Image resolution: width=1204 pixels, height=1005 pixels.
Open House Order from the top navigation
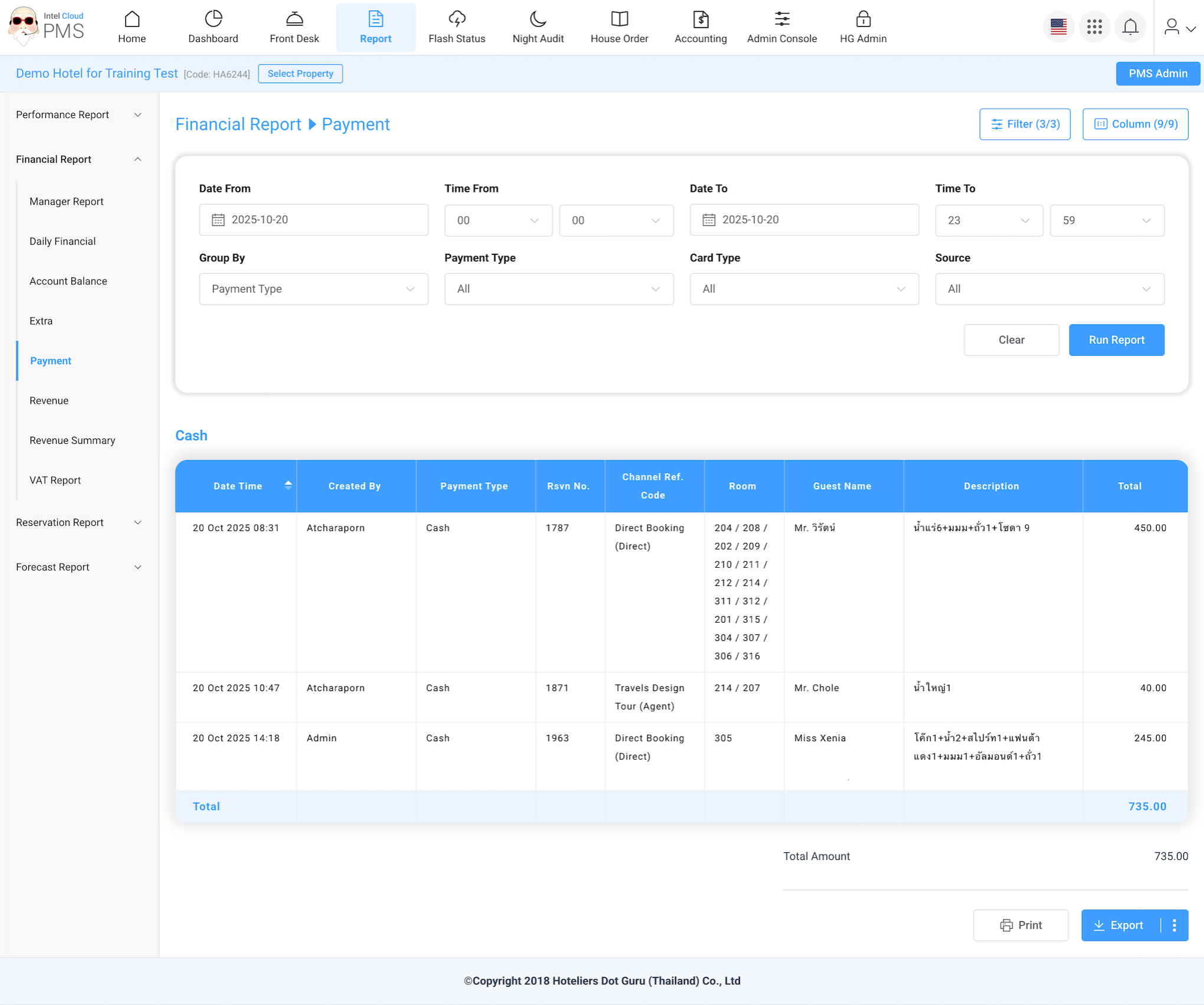point(619,27)
